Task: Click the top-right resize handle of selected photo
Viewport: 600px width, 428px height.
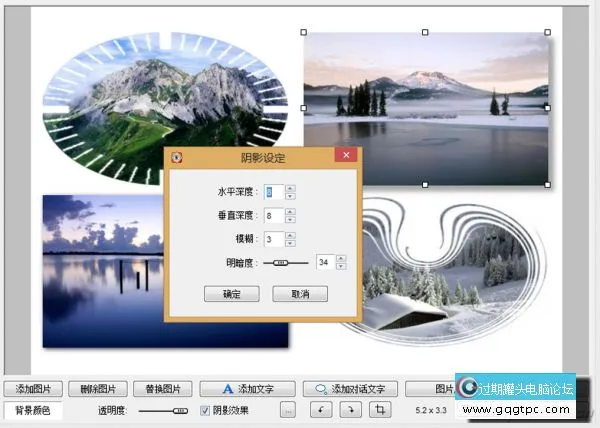Action: click(548, 33)
